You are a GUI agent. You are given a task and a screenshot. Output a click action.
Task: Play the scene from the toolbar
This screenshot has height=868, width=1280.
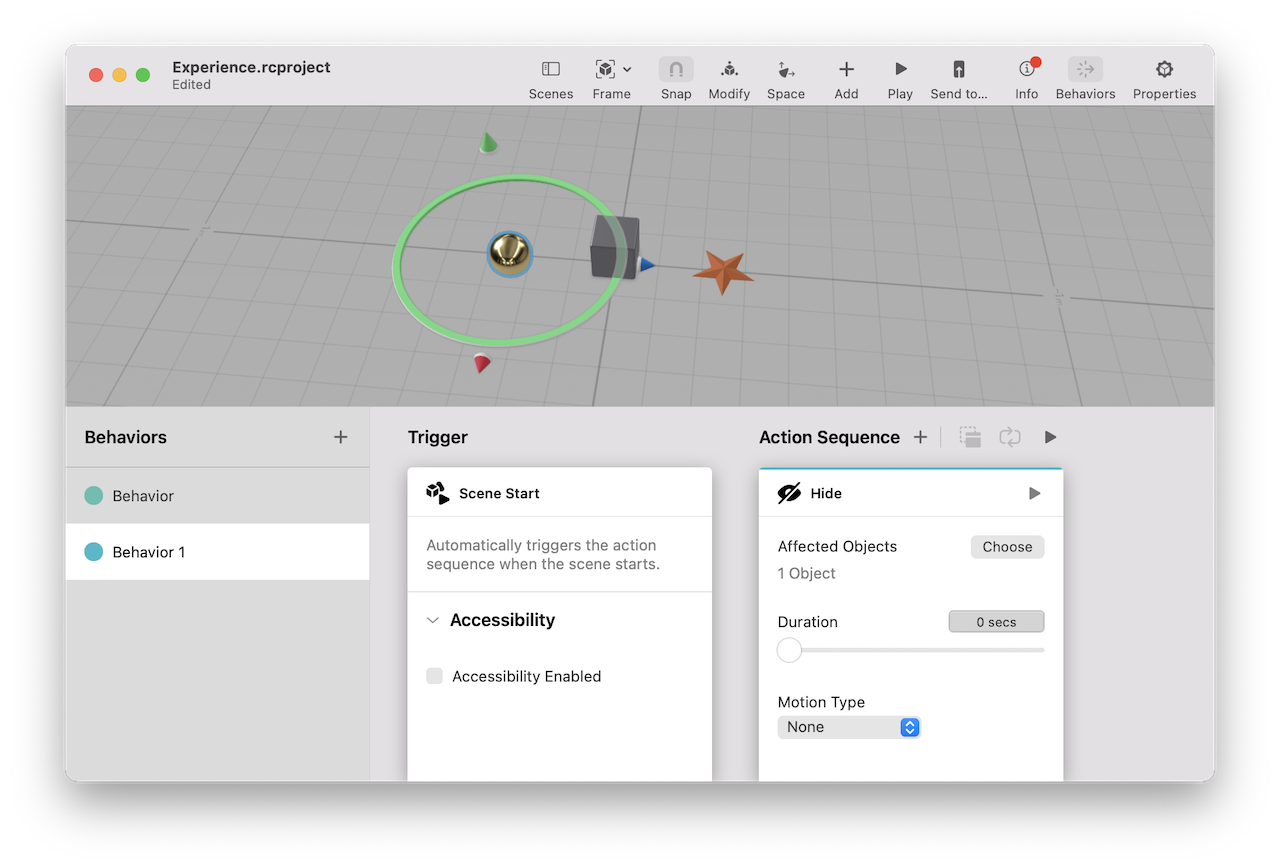point(900,79)
